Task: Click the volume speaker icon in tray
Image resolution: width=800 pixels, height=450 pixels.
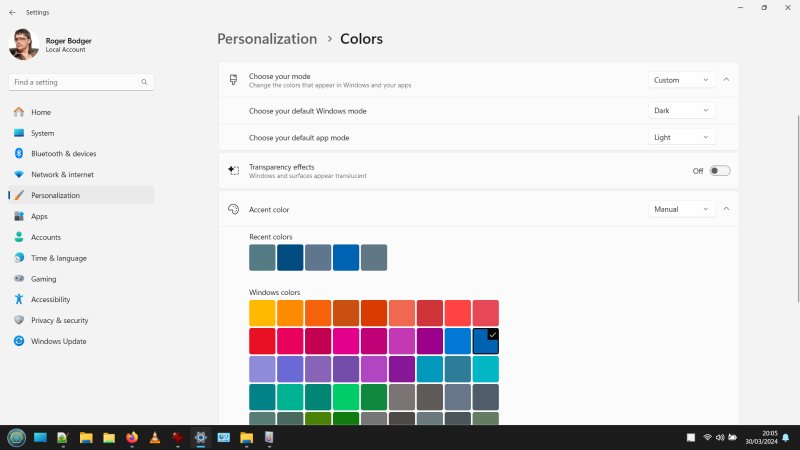Action: [720, 438]
